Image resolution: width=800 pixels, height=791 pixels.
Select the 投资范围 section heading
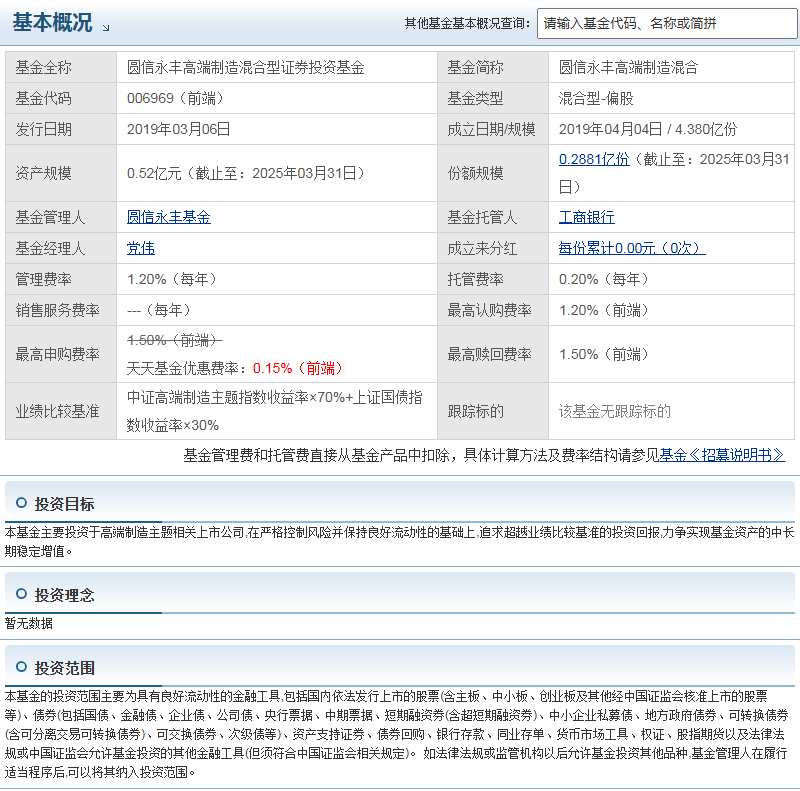coord(64,668)
